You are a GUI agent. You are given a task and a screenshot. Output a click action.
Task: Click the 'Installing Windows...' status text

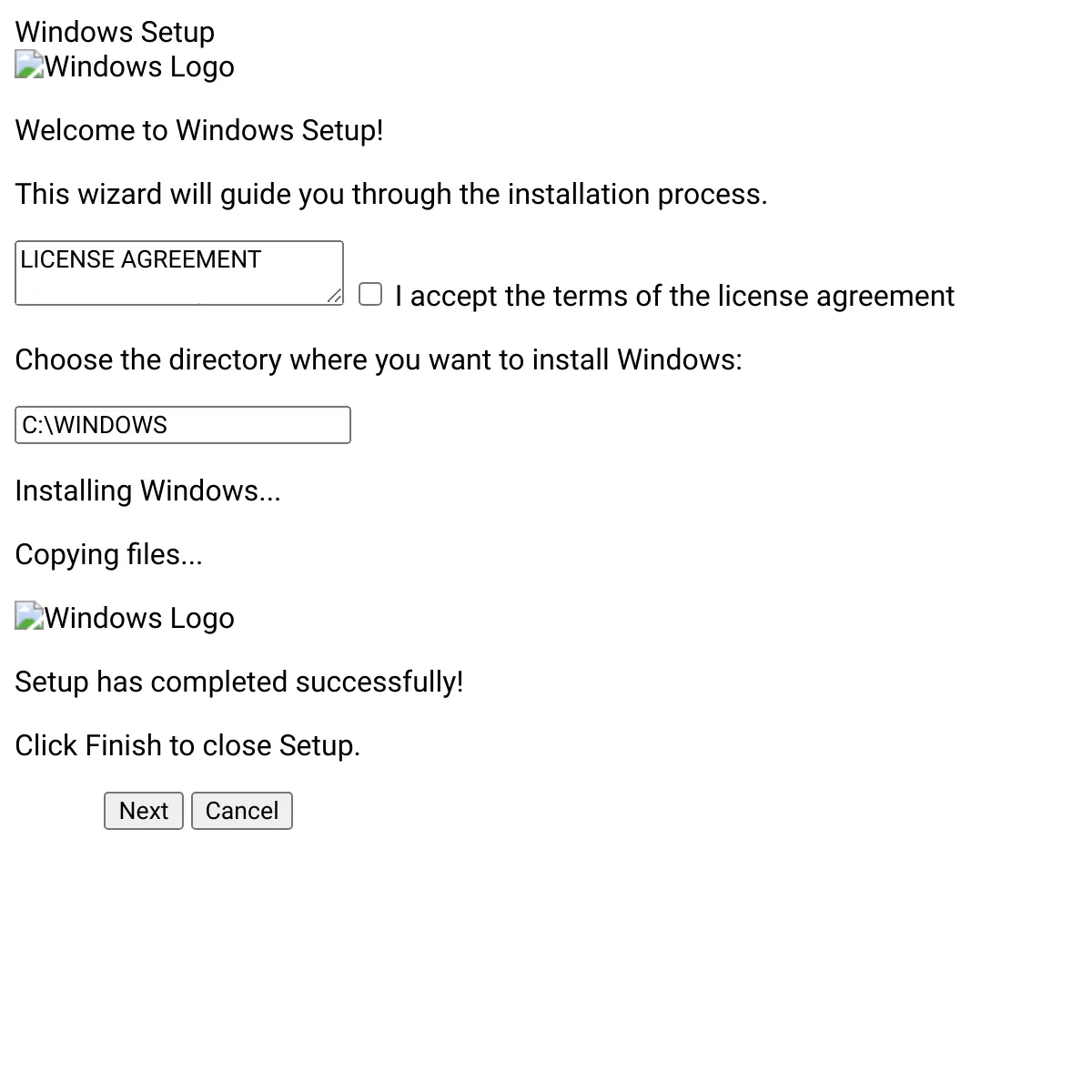(x=148, y=490)
